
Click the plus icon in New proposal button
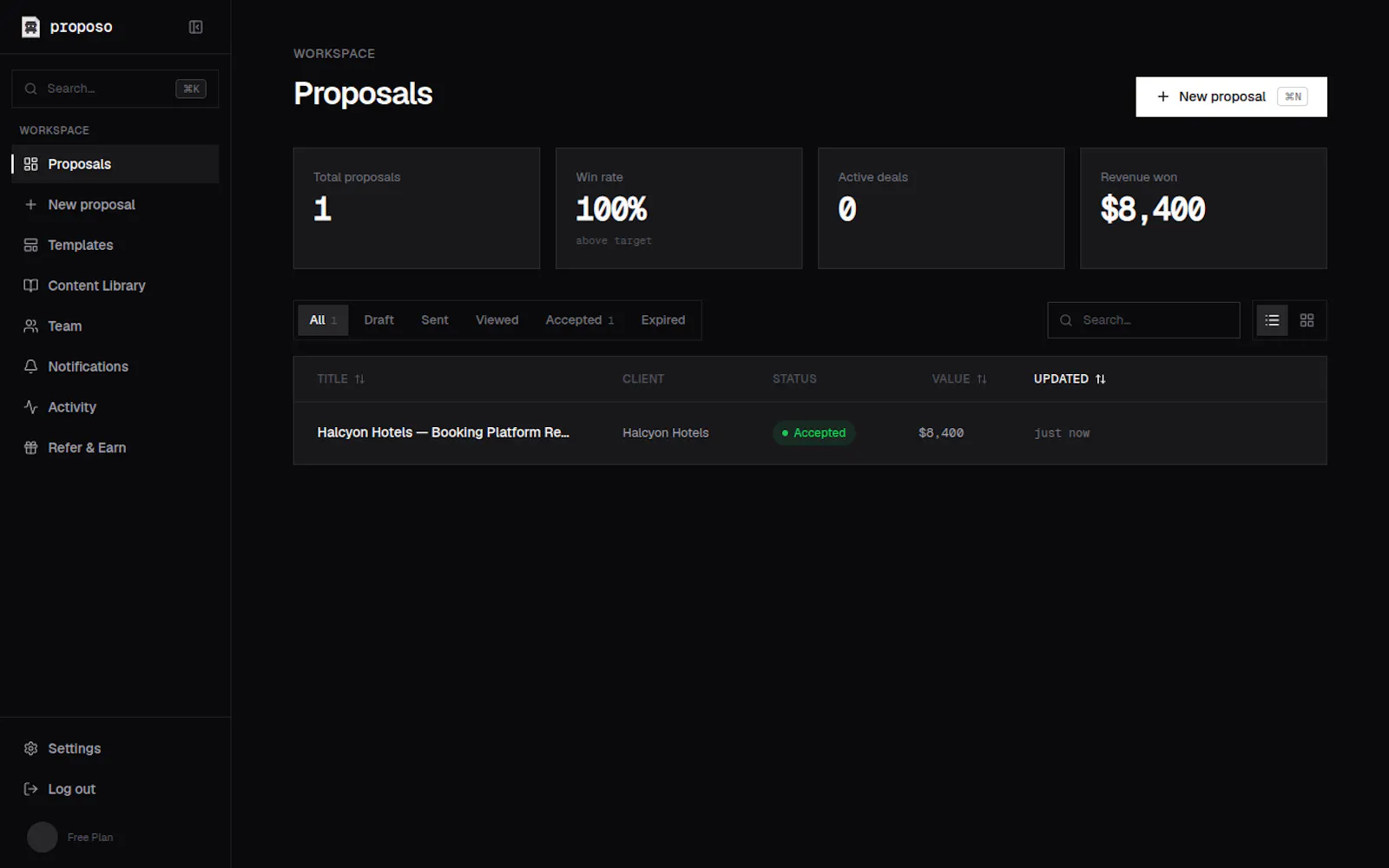tap(1163, 96)
